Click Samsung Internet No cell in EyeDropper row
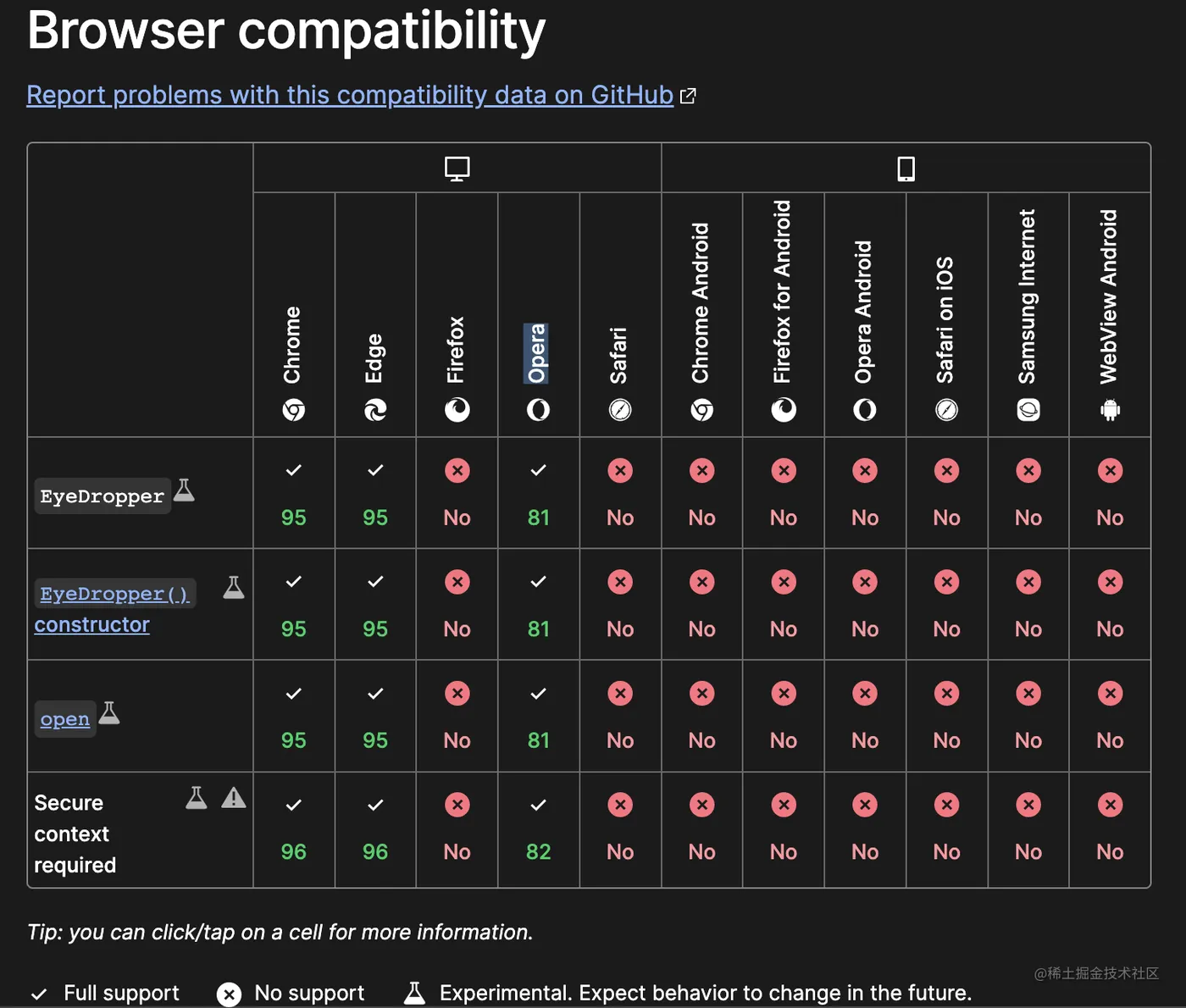 pos(1028,493)
